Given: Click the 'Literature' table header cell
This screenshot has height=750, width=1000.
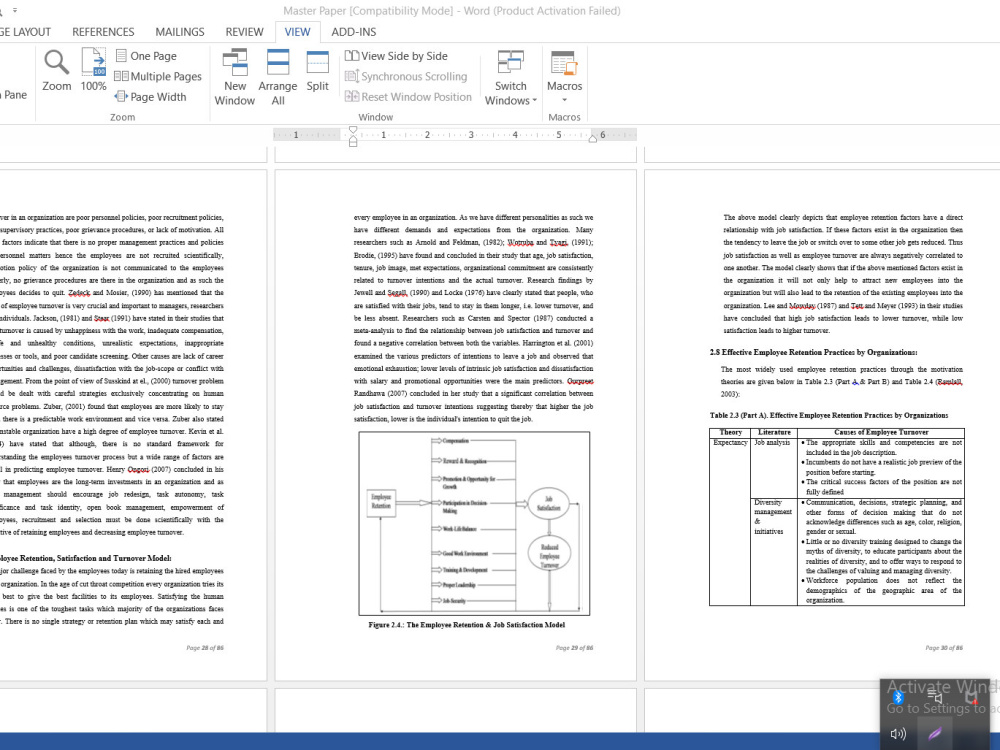Looking at the screenshot, I should pyautogui.click(x=774, y=432).
